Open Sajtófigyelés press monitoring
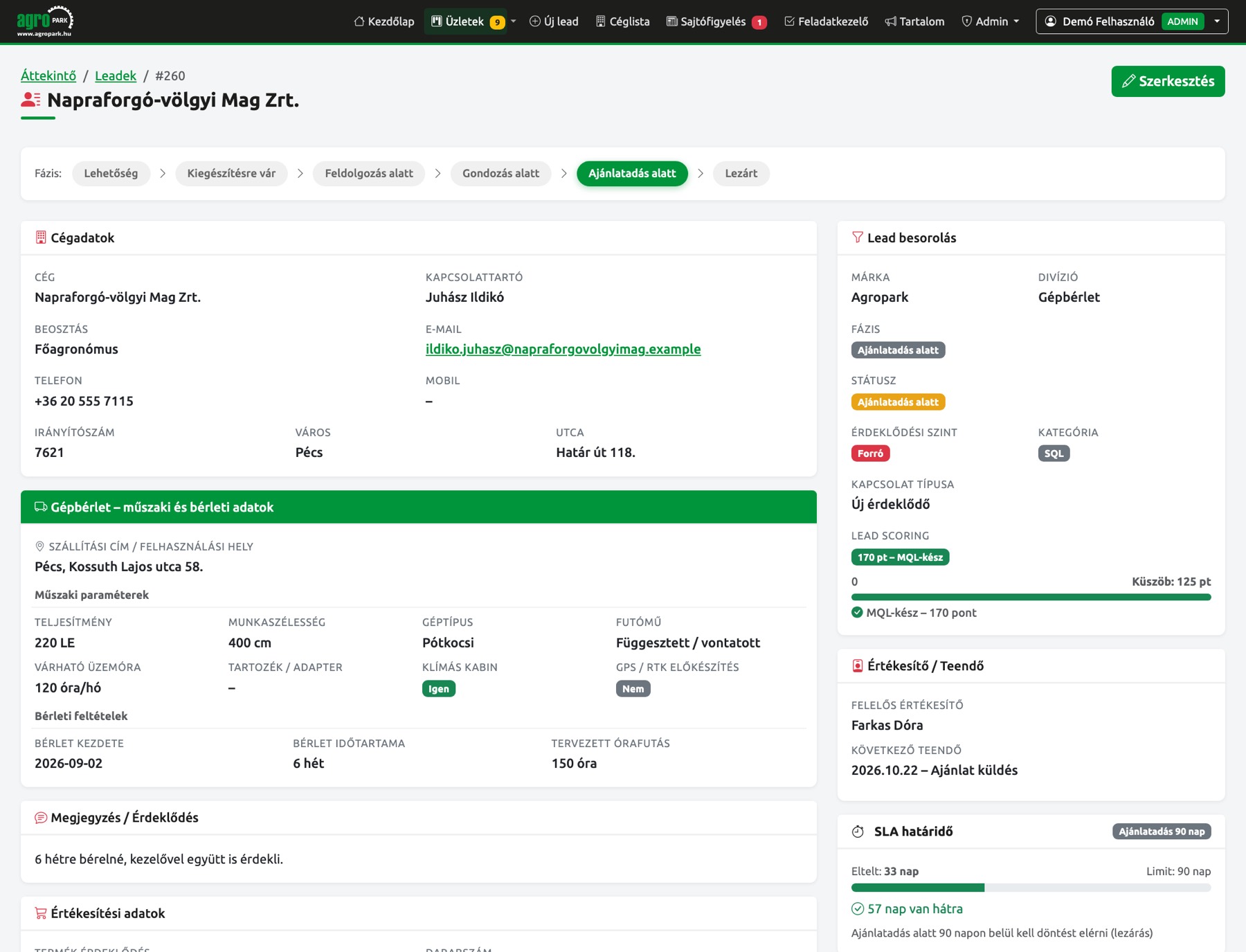Viewport: 1246px width, 952px height. click(716, 21)
